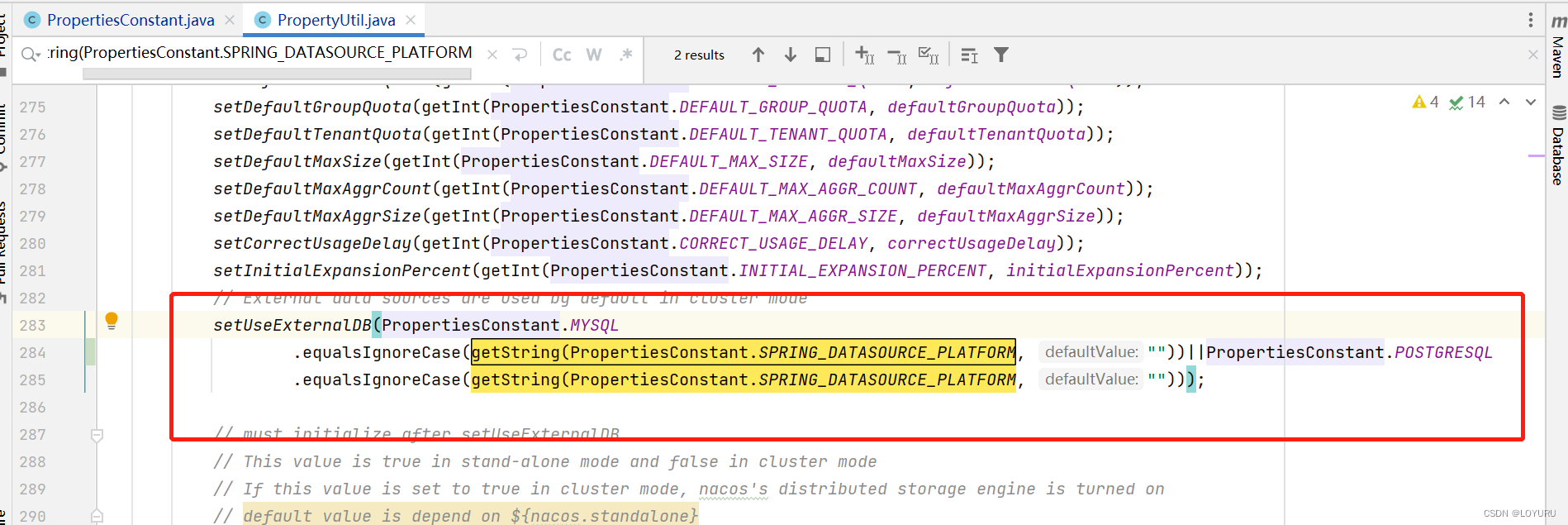The width and height of the screenshot is (1568, 525).
Task: Open editor tabs more options menu
Action: coord(1530,20)
